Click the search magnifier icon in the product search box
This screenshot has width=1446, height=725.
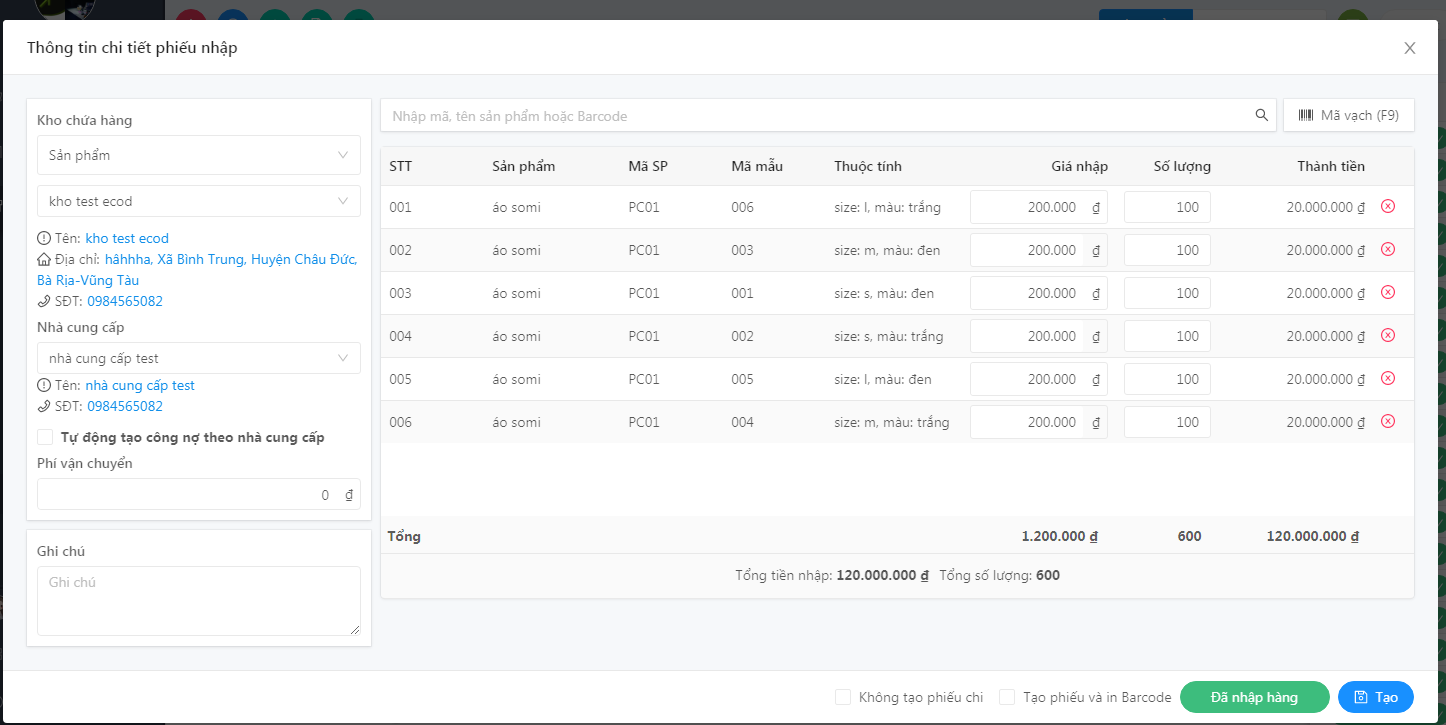[1262, 116]
